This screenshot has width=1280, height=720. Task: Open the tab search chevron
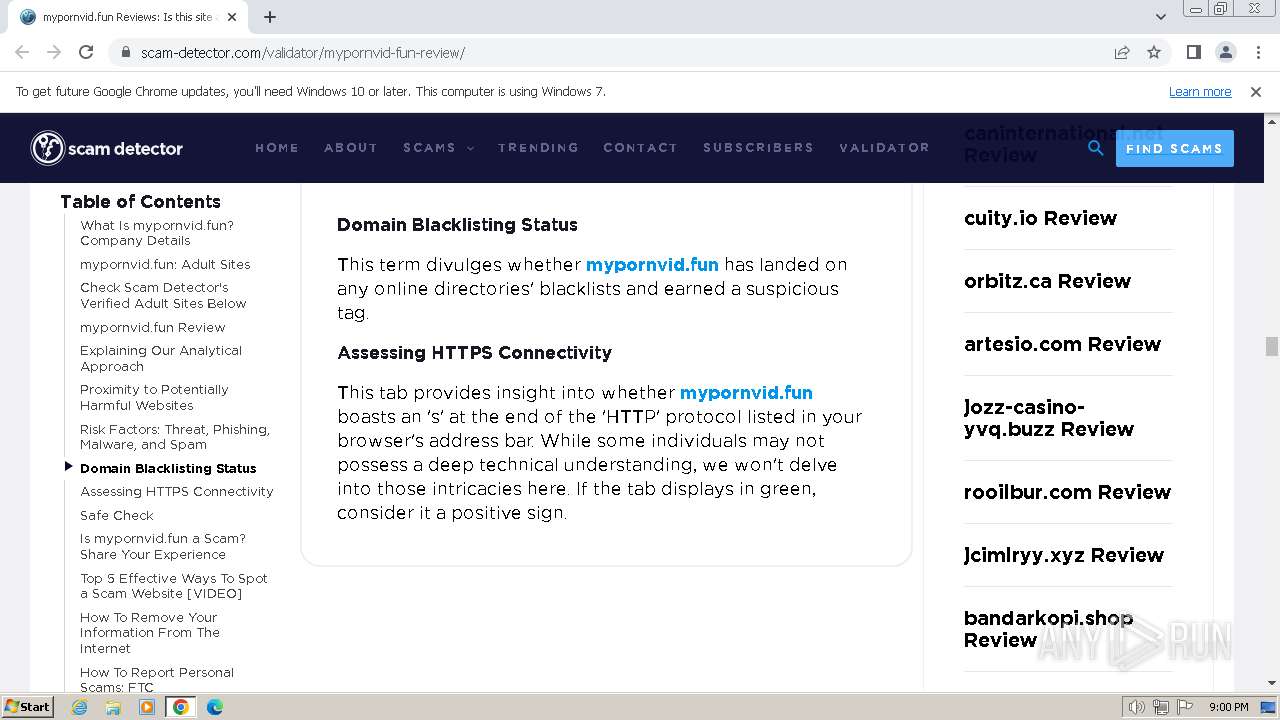click(1161, 17)
